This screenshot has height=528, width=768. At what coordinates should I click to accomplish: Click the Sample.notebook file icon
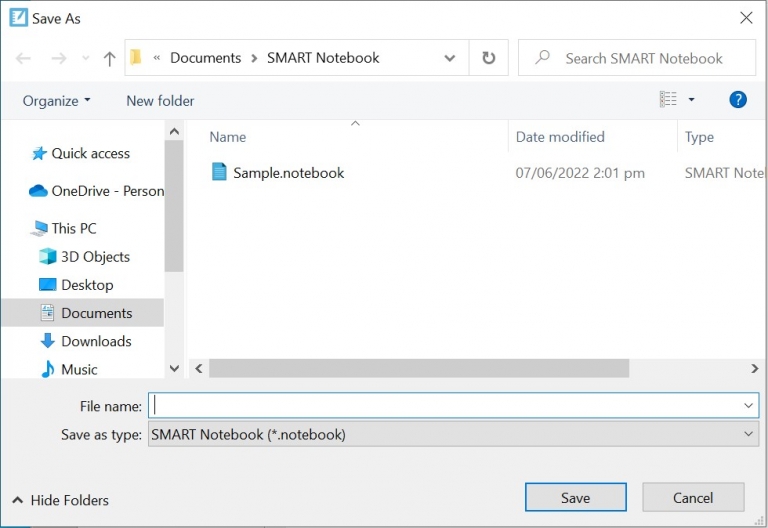pos(219,172)
